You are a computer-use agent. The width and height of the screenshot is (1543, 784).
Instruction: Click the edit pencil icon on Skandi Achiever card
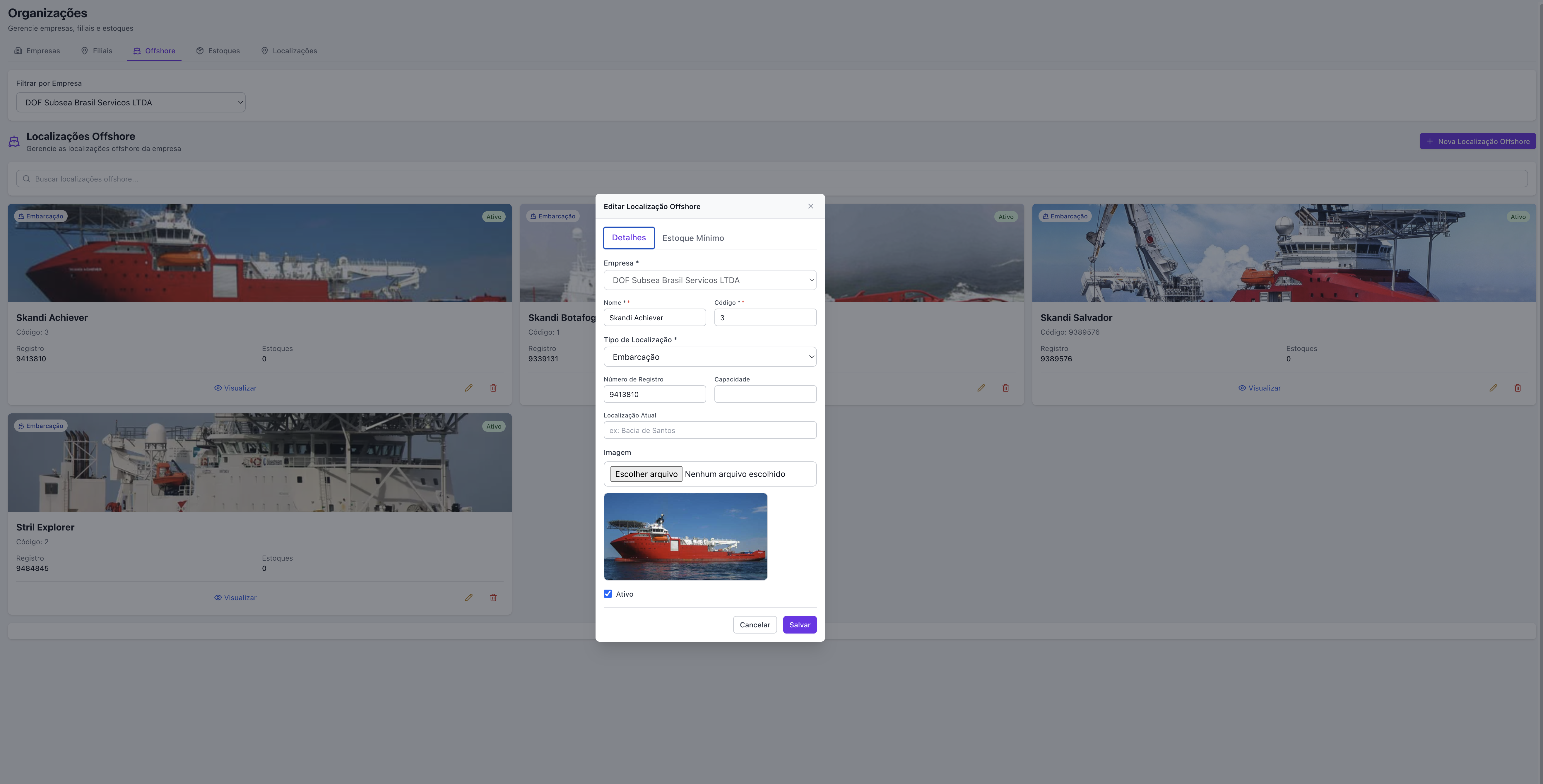pyautogui.click(x=468, y=388)
